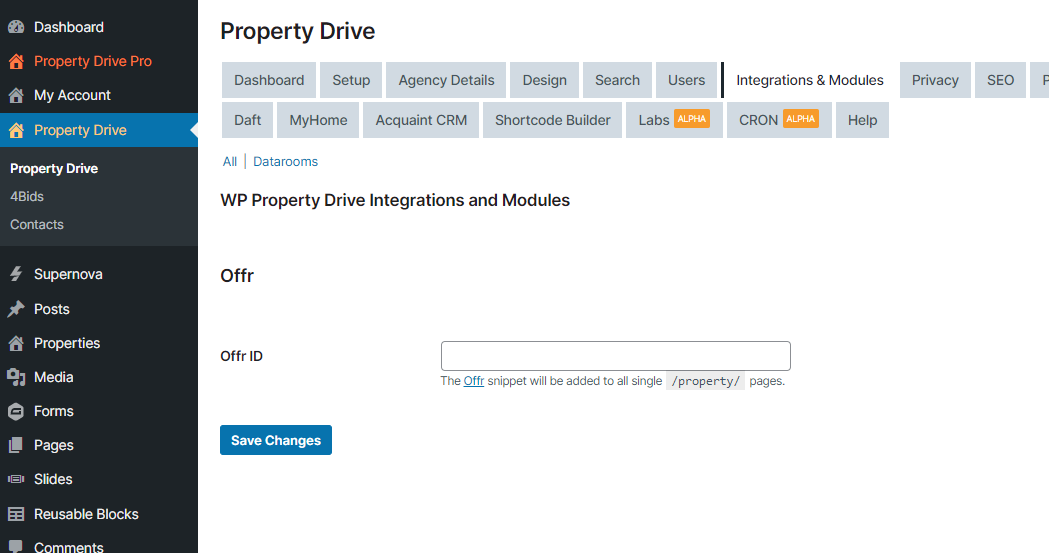Click the Slides icon in sidebar
The width and height of the screenshot is (1049, 553).
tap(16, 479)
